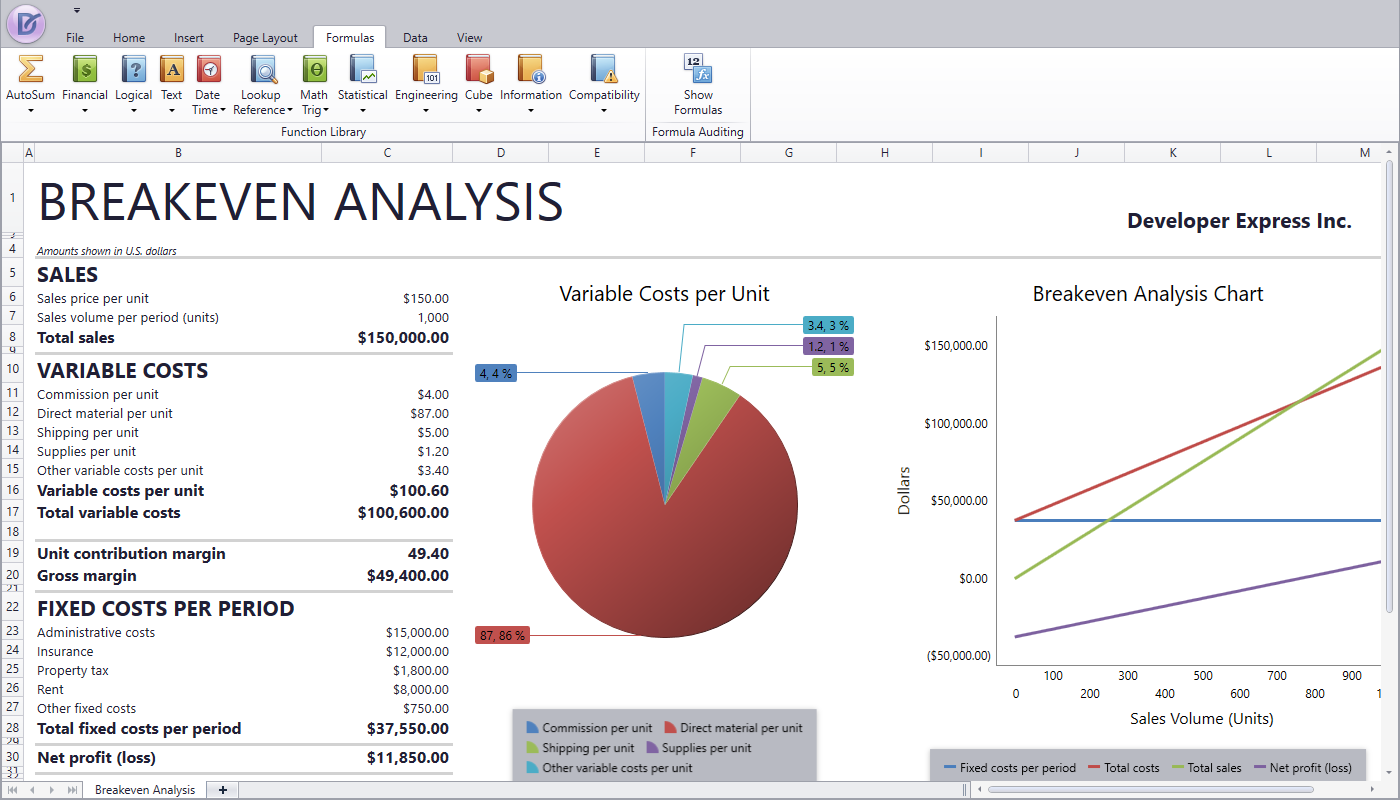Click the Cube functions icon
The width and height of the screenshot is (1400, 800).
[478, 69]
